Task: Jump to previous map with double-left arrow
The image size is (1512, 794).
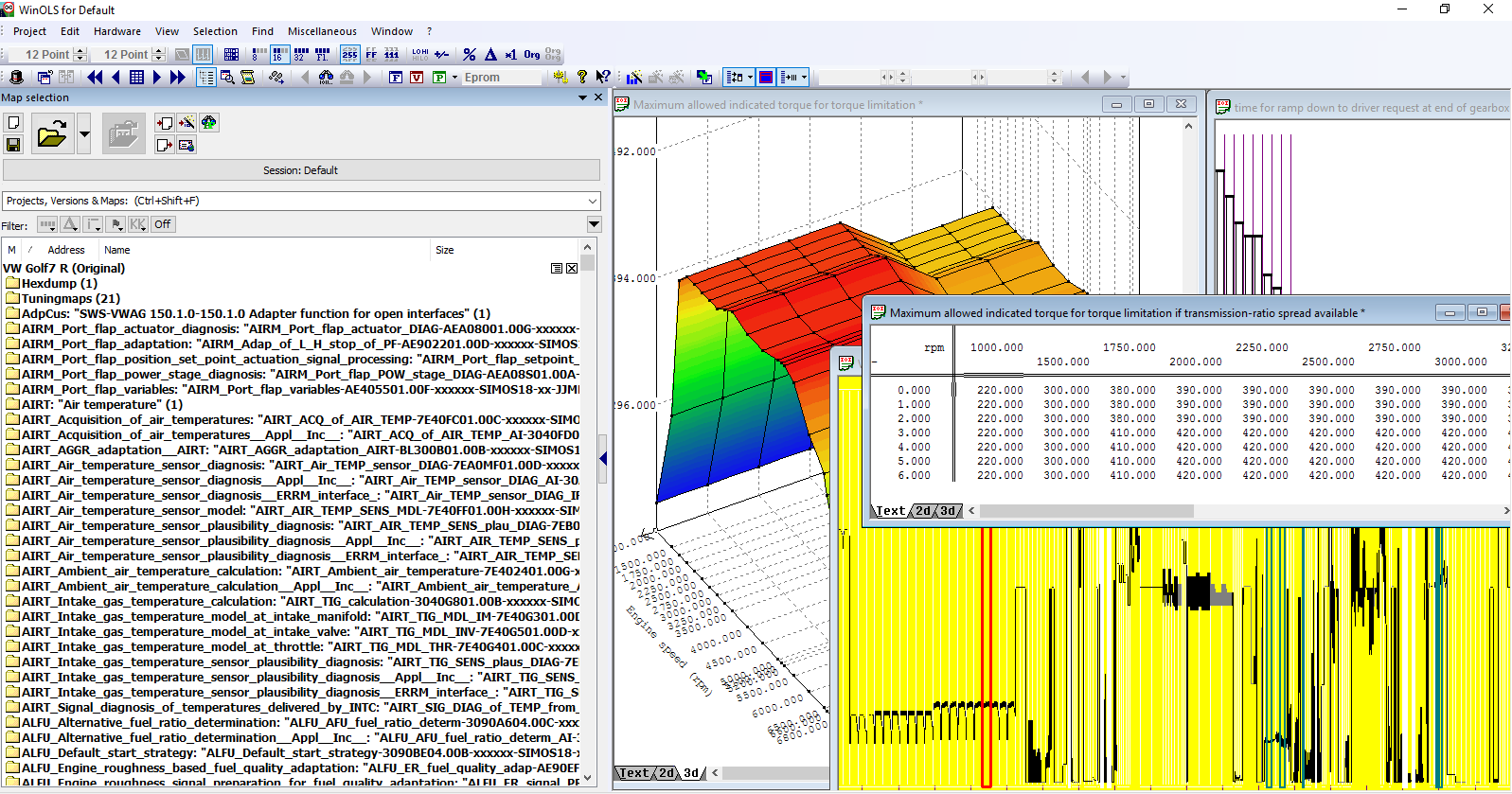Action: (95, 78)
